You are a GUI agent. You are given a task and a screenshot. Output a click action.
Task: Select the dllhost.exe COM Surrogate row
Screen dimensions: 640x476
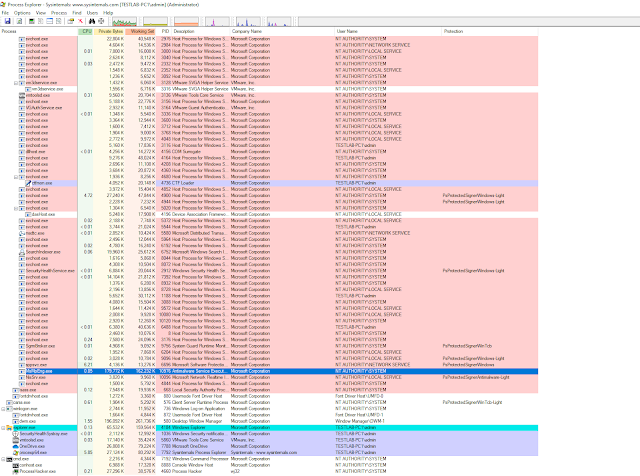[269, 151]
